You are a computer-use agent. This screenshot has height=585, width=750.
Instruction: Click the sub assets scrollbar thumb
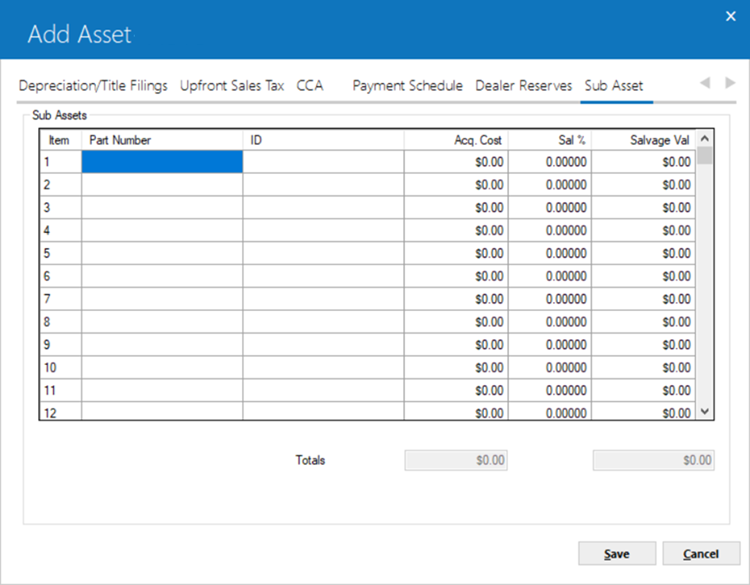(x=705, y=155)
